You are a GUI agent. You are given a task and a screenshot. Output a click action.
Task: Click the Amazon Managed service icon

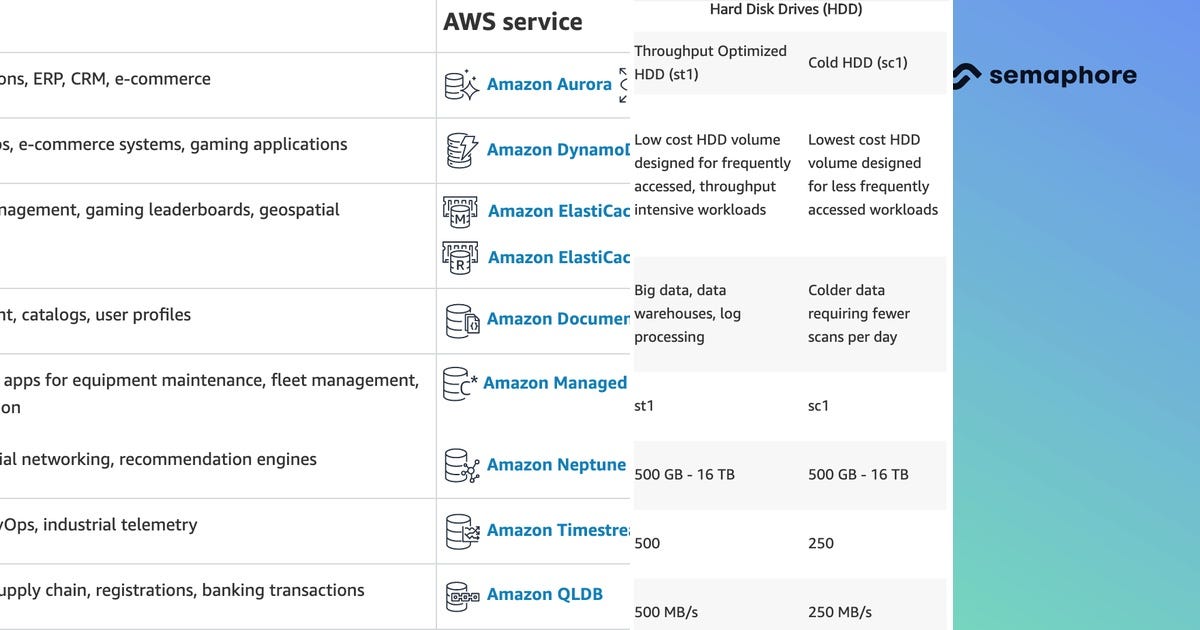coord(459,384)
